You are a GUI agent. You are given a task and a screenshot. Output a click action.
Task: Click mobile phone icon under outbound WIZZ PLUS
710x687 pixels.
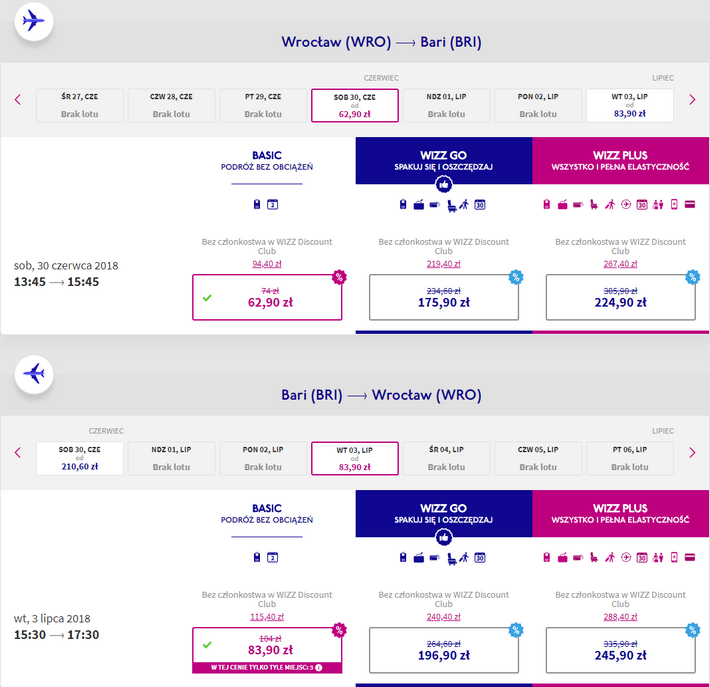(674, 205)
